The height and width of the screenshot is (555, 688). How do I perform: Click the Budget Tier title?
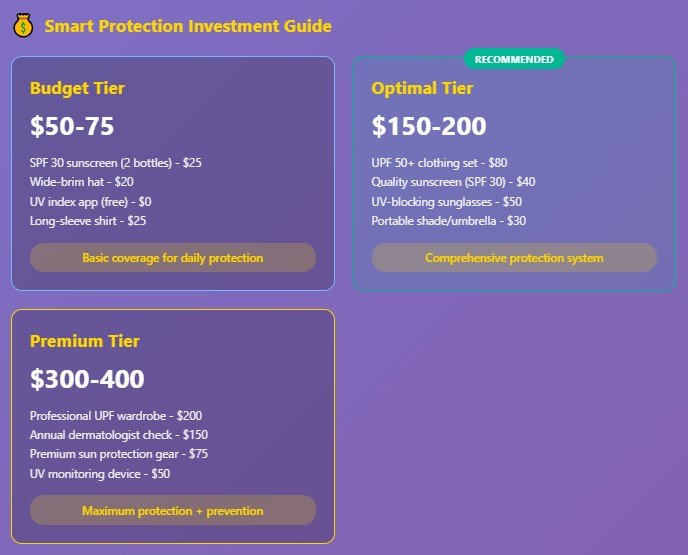click(x=77, y=88)
